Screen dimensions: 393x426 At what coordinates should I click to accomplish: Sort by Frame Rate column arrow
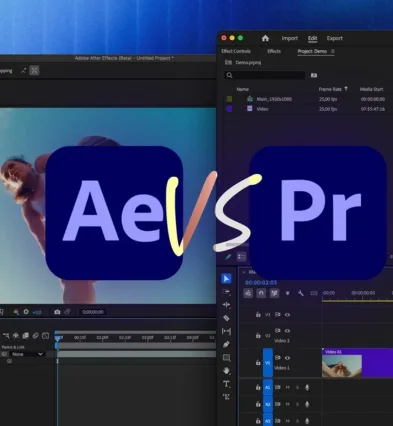346,89
